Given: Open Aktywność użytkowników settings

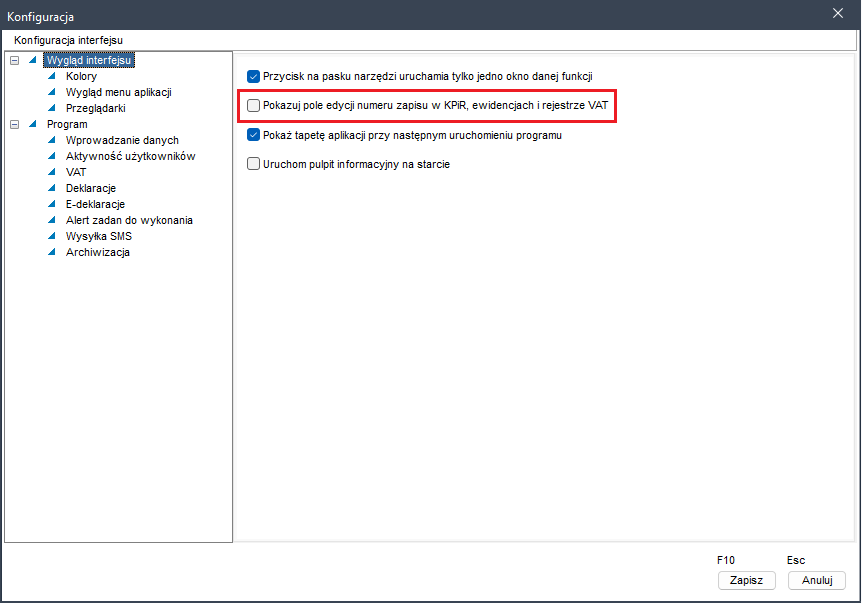Looking at the screenshot, I should [x=130, y=156].
